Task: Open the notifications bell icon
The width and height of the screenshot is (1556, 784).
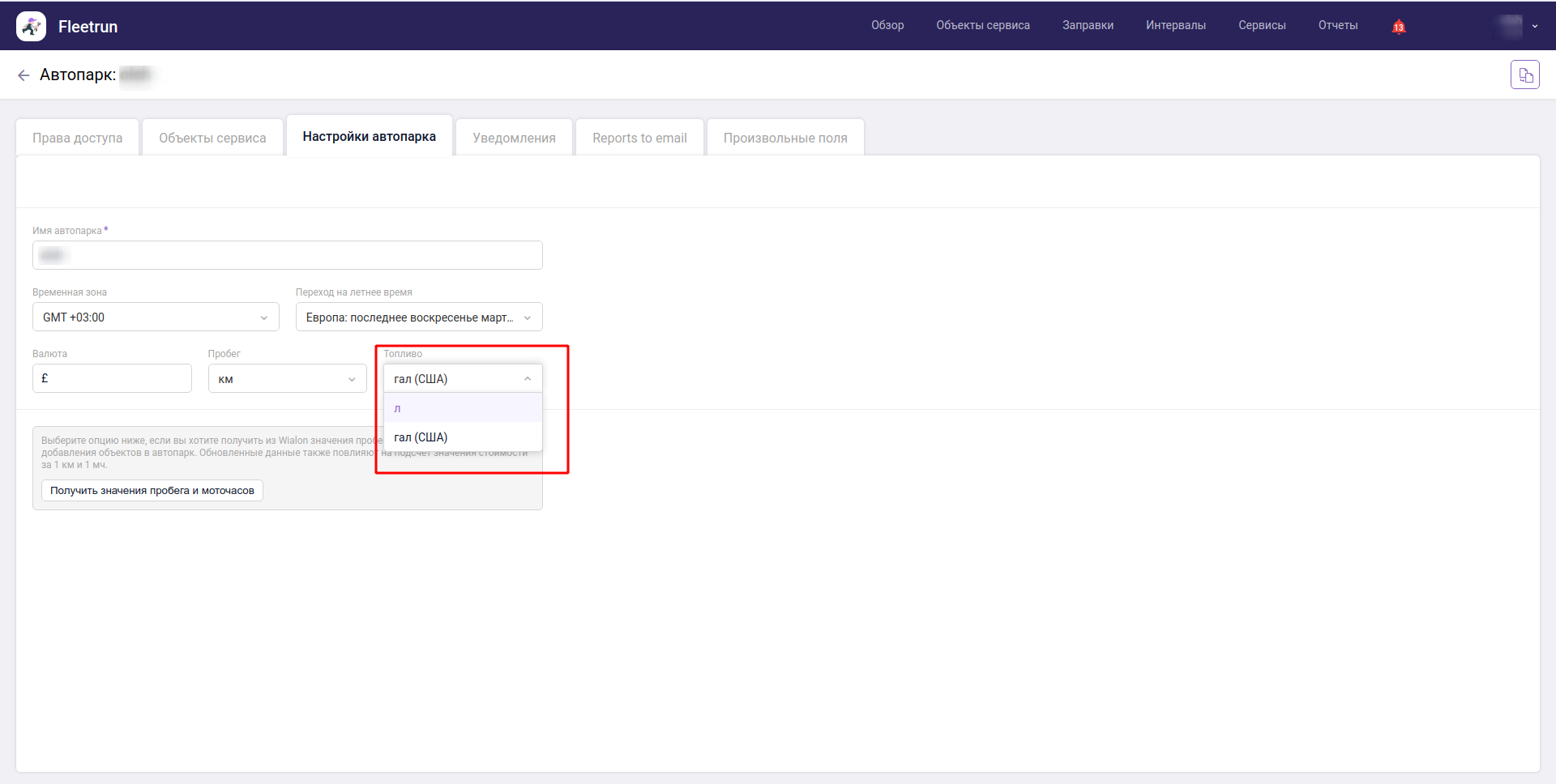Action: coord(1398,27)
